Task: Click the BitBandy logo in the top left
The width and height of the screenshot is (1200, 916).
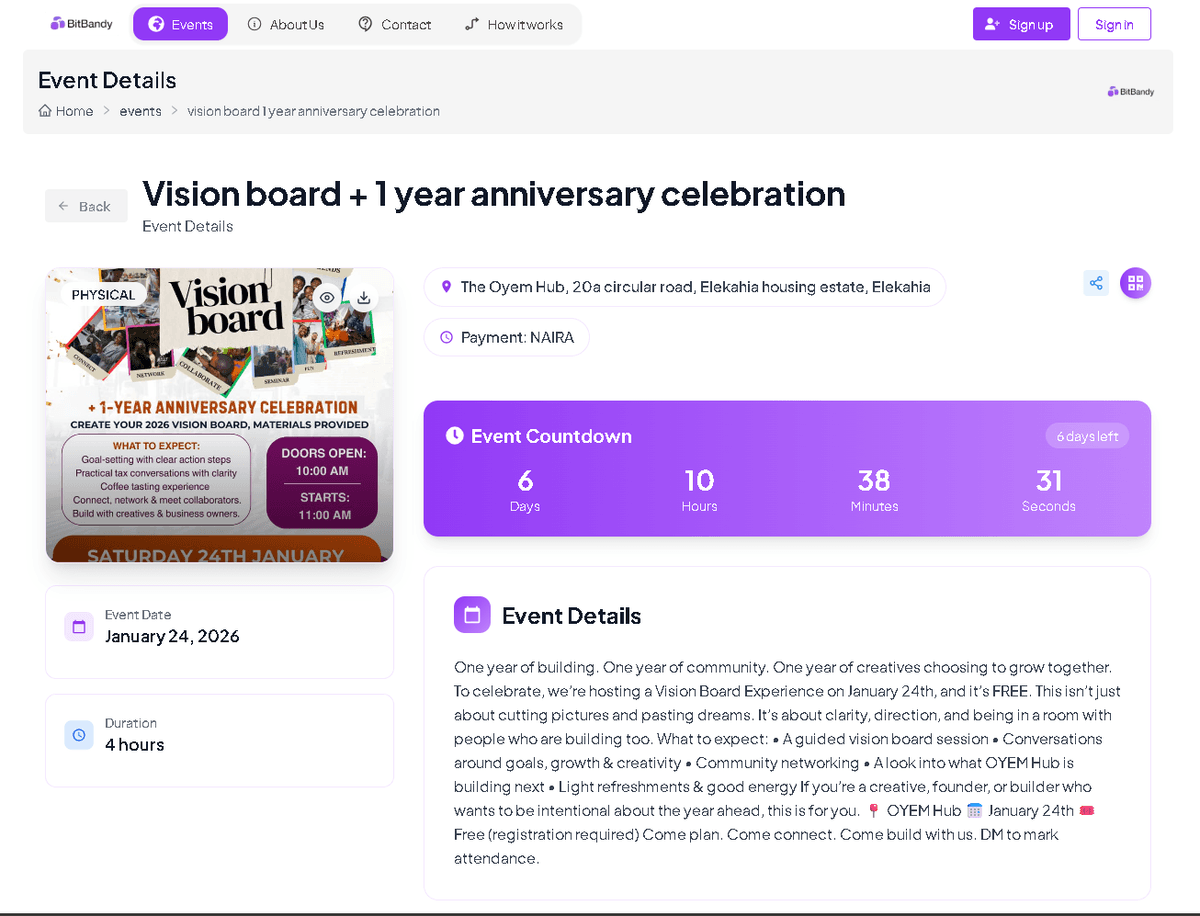Action: (80, 22)
